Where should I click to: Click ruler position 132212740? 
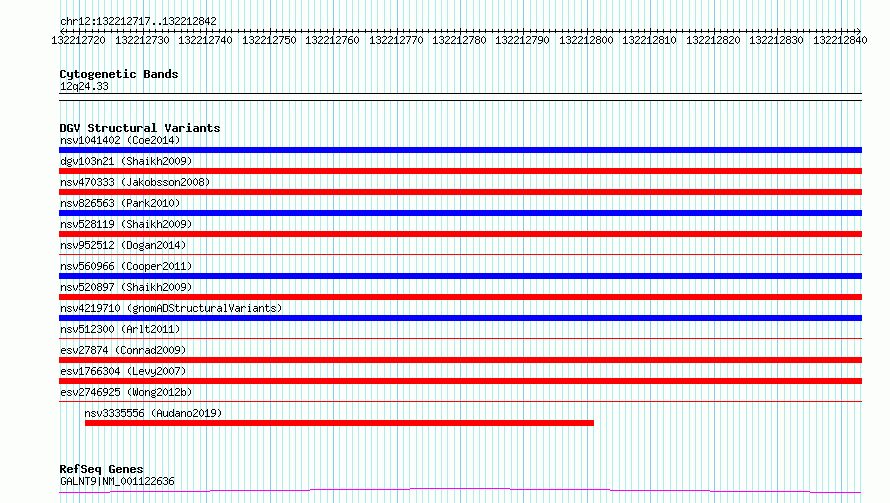click(x=205, y=40)
